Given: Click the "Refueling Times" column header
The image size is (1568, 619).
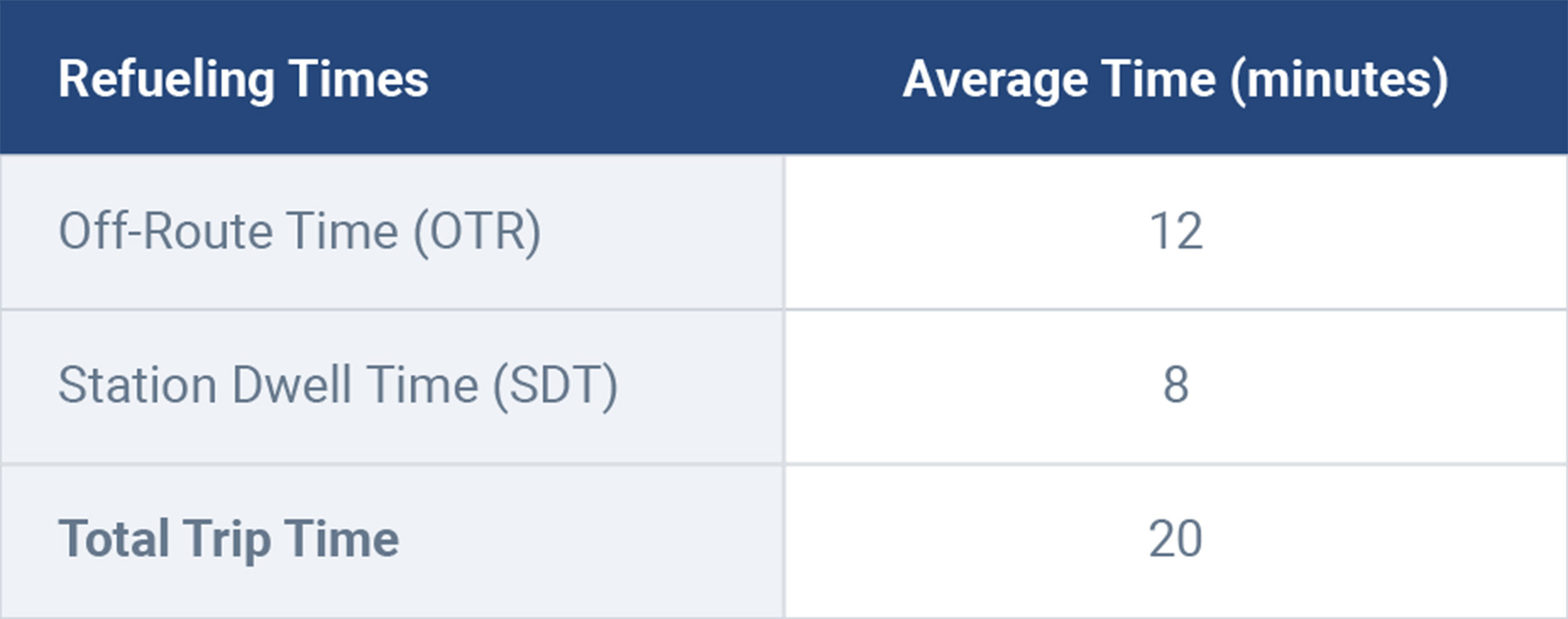Looking at the screenshot, I should 243,79.
